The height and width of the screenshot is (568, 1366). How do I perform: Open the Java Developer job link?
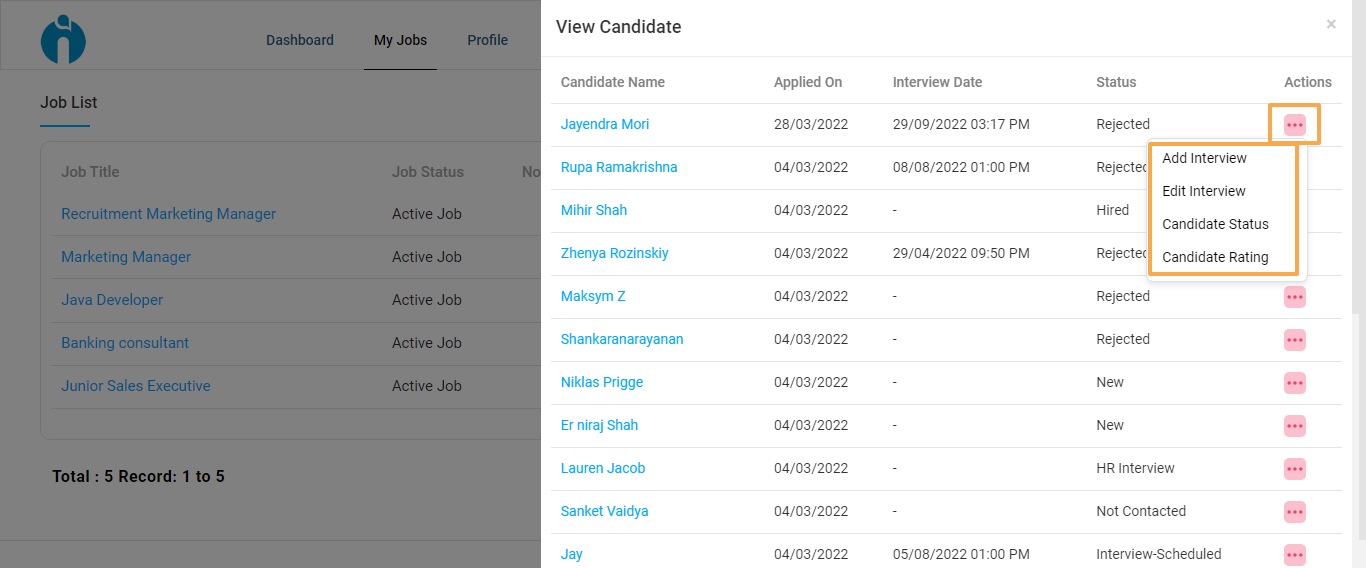112,300
